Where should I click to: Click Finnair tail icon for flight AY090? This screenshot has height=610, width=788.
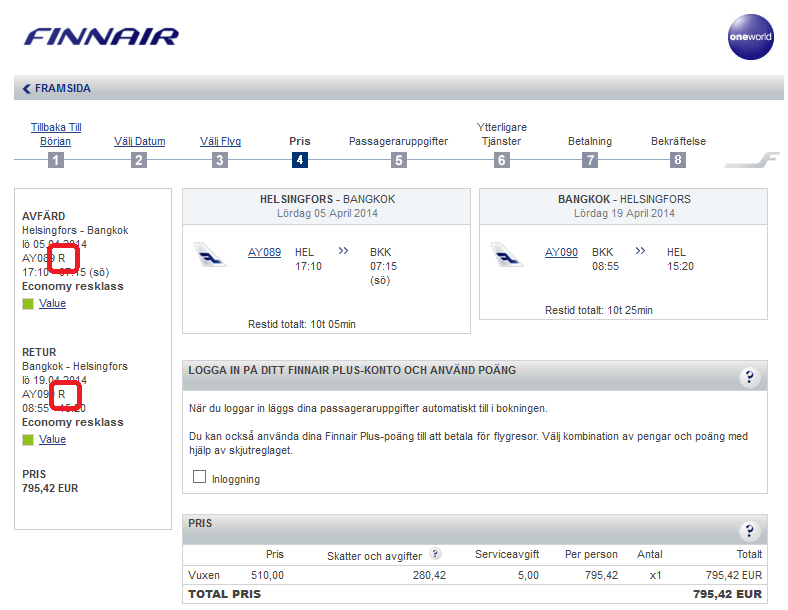coord(508,256)
